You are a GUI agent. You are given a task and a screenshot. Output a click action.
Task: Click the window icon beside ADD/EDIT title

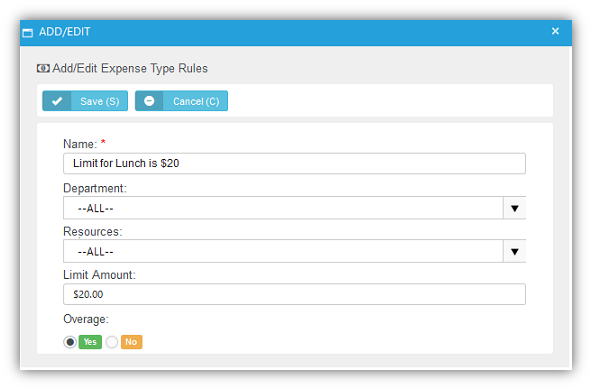[x=28, y=33]
